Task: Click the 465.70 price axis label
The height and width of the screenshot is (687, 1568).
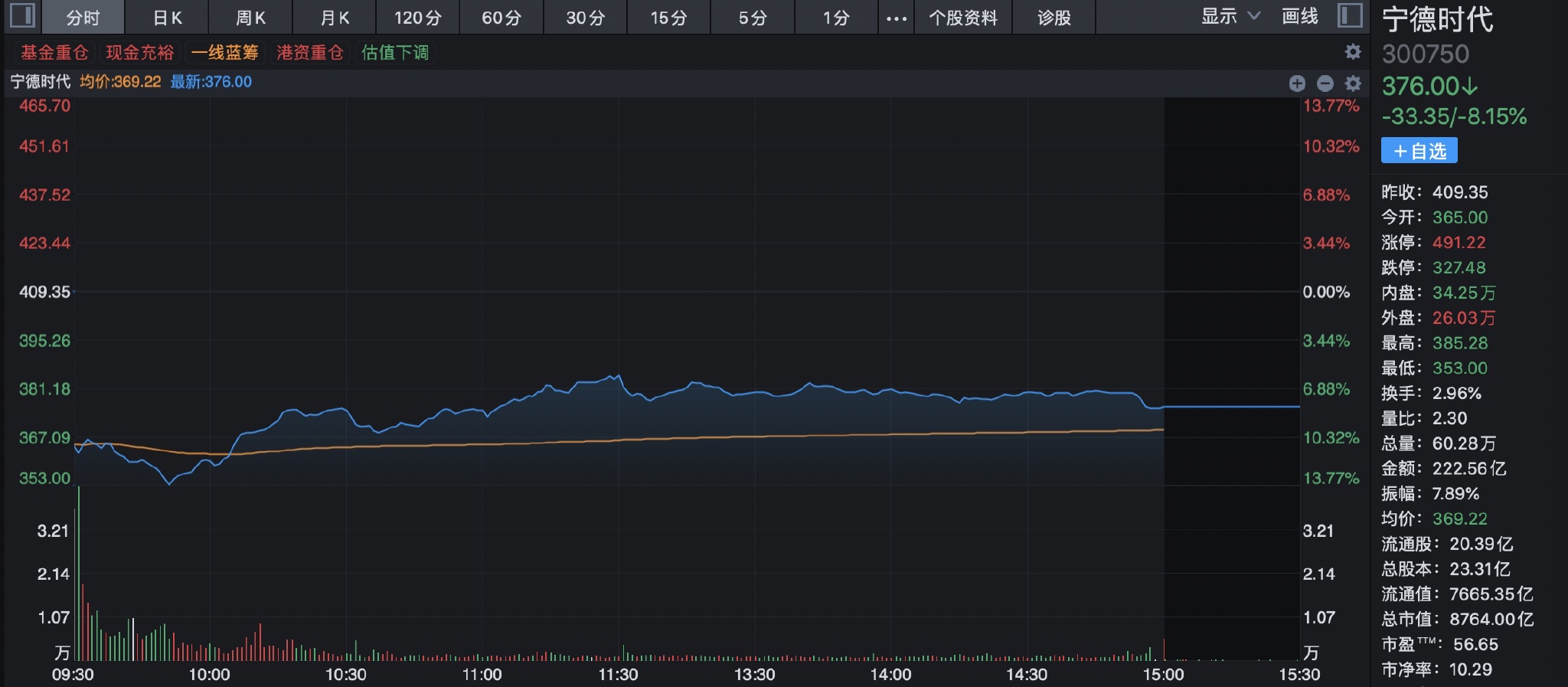Action: pyautogui.click(x=44, y=106)
